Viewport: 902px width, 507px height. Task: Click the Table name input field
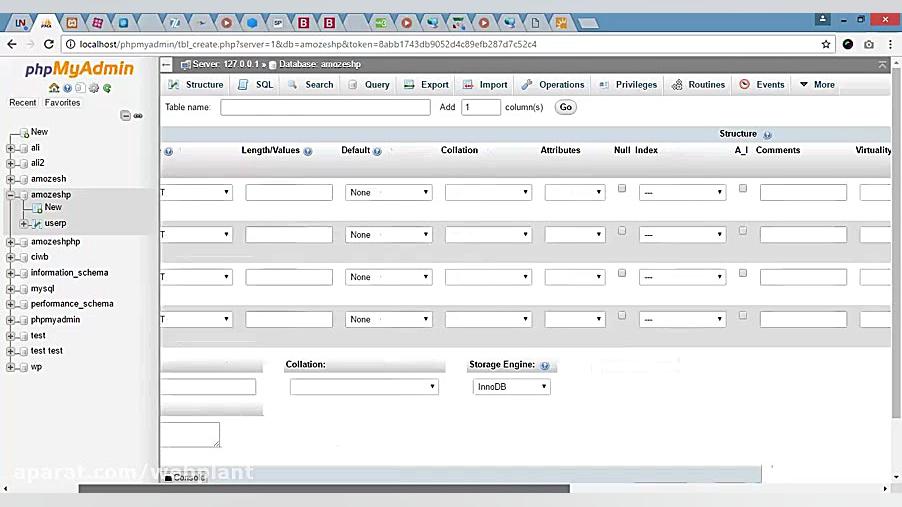coord(325,107)
